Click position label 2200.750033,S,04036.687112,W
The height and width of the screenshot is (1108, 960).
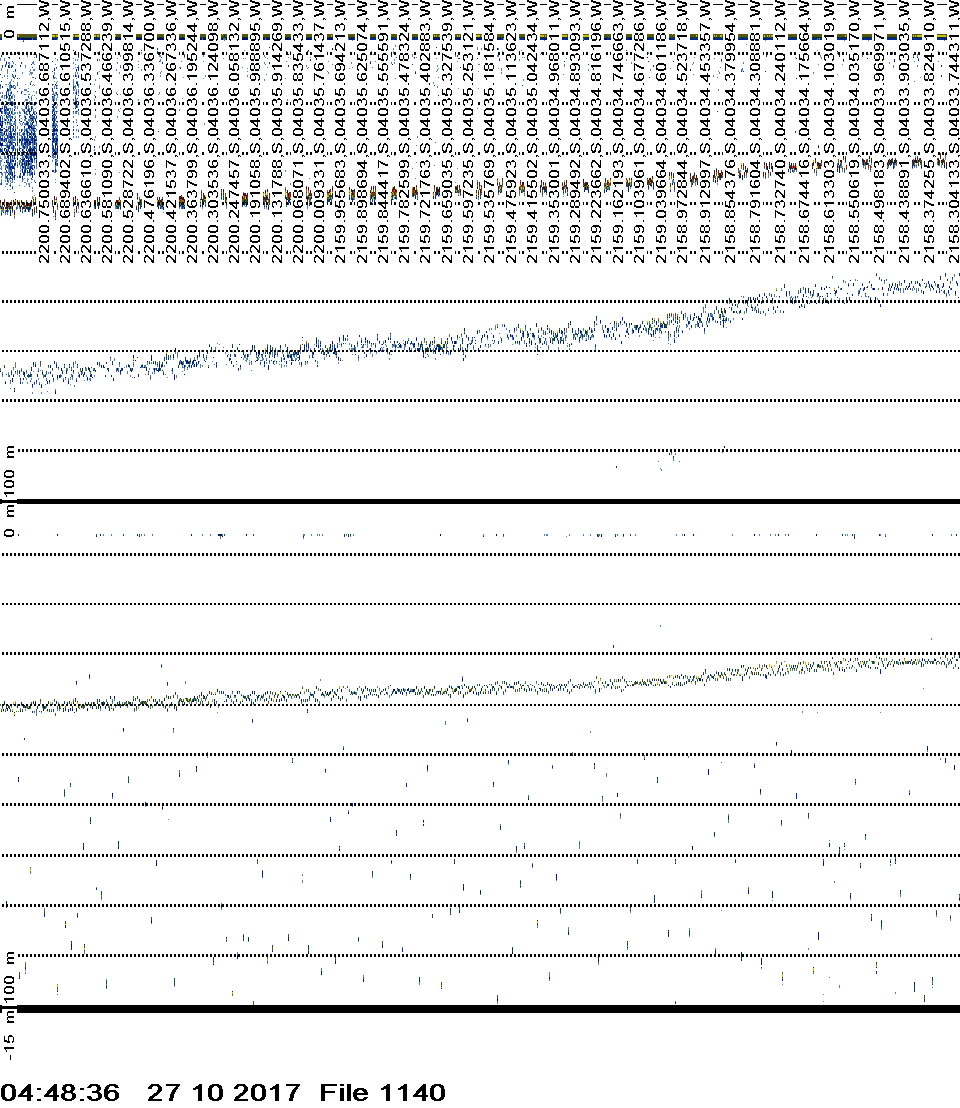click(x=44, y=131)
